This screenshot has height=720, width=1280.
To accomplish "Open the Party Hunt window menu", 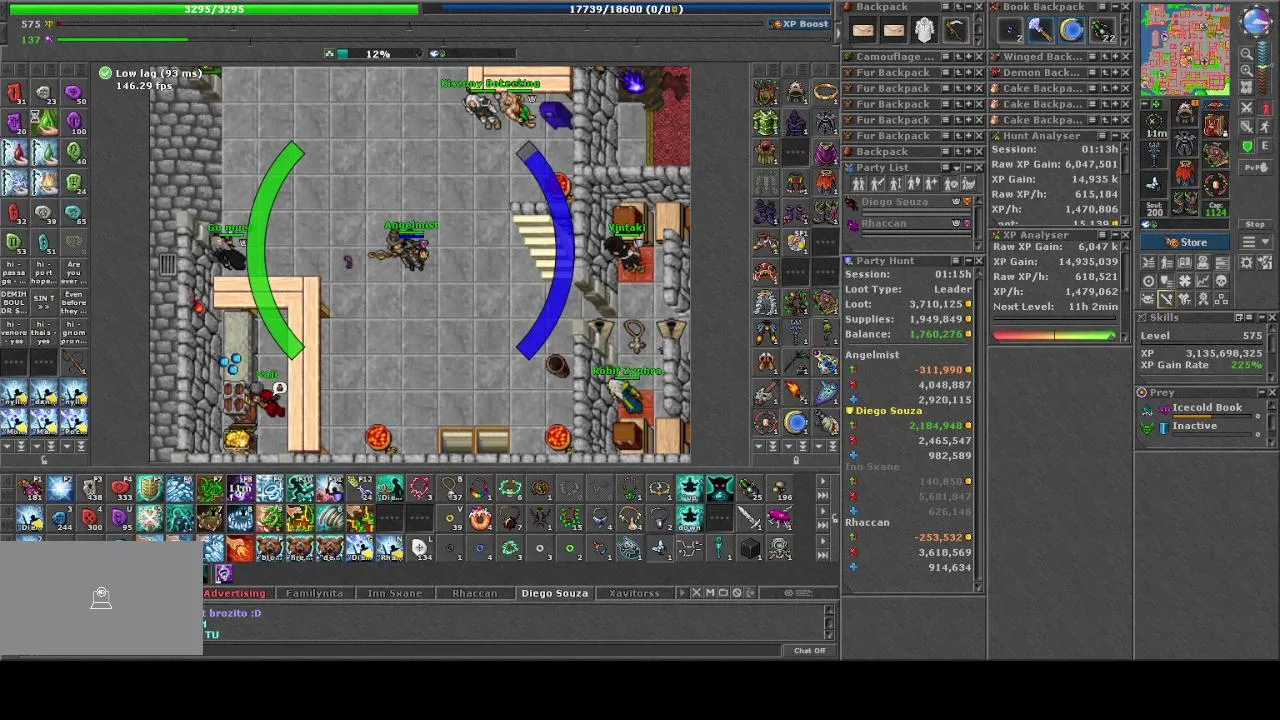I will coord(956,260).
